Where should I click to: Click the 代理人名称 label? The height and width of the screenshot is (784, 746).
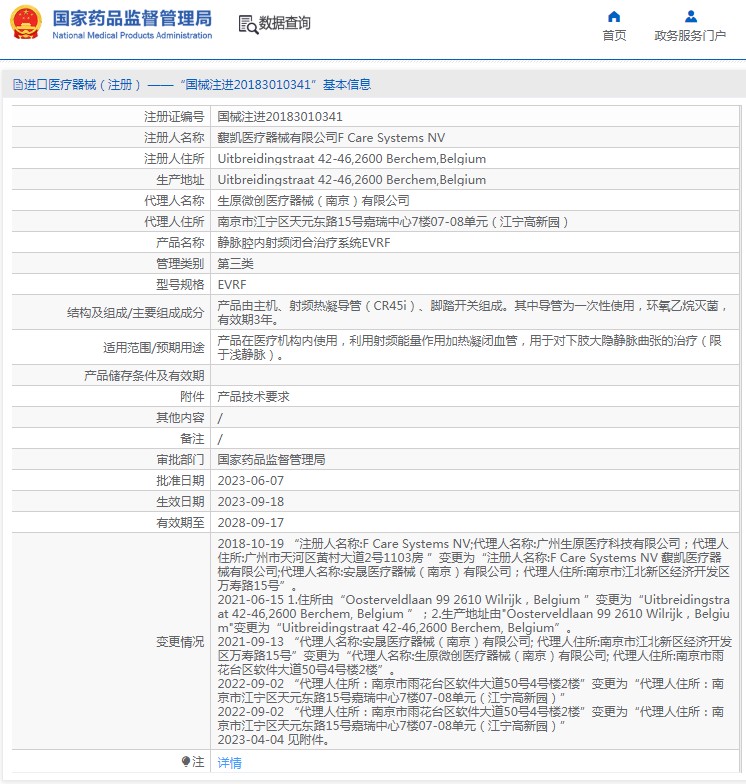(174, 200)
